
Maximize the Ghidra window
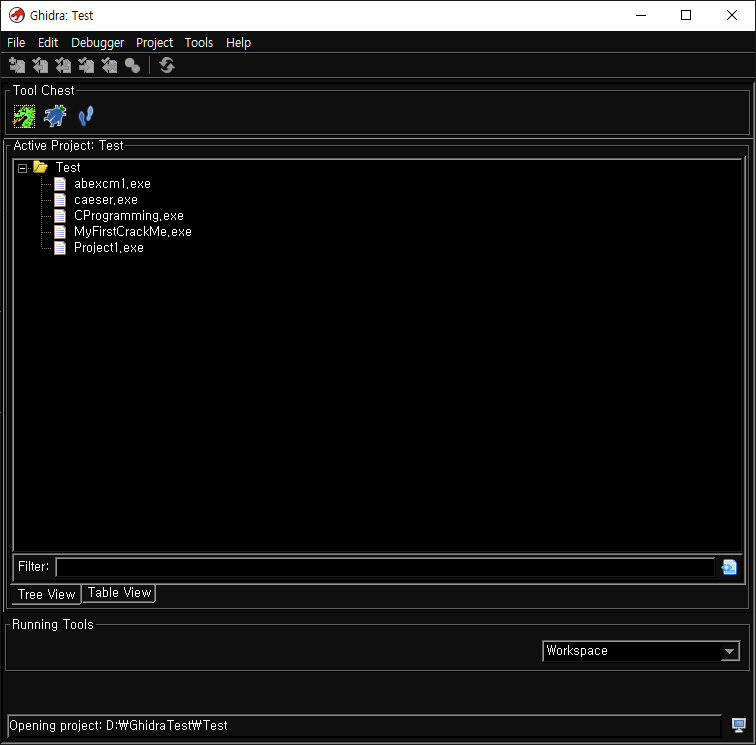click(x=686, y=15)
